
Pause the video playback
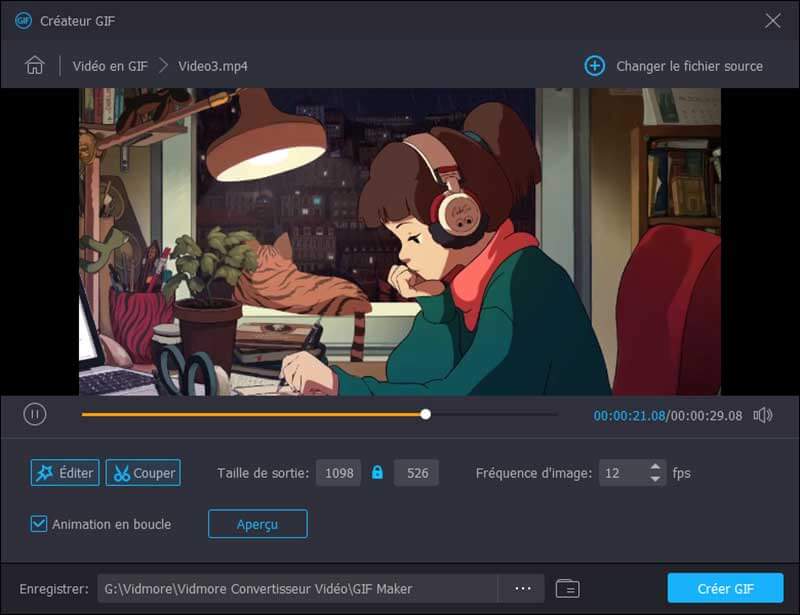click(35, 414)
